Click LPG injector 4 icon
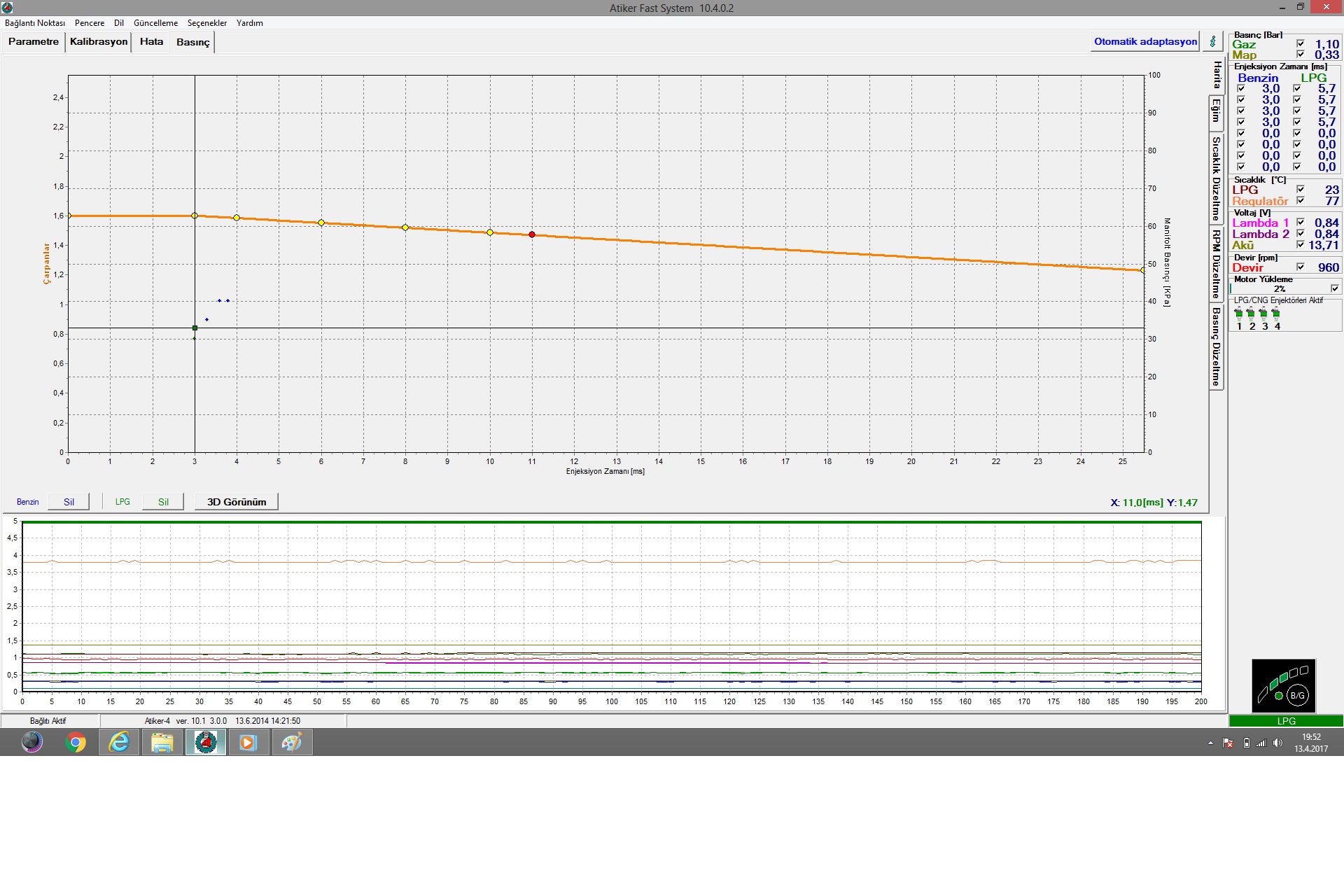Screen dimensions: 1344x896 point(1276,314)
